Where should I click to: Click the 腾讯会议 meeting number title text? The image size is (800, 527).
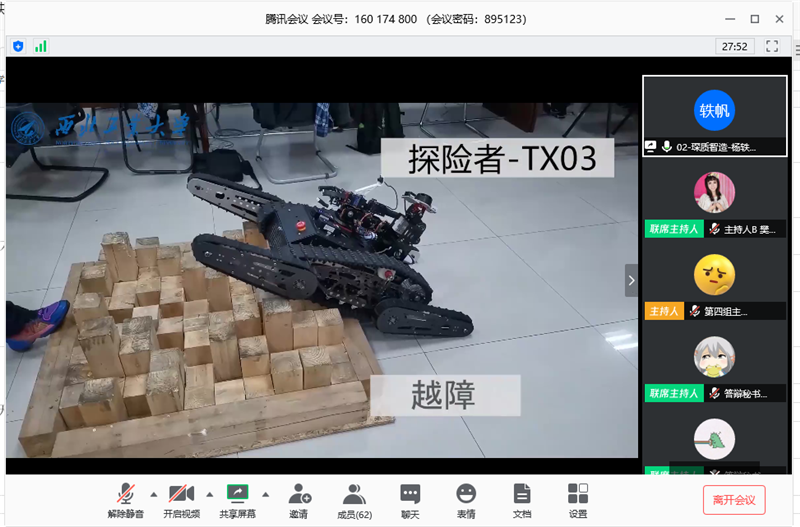[x=396, y=19]
